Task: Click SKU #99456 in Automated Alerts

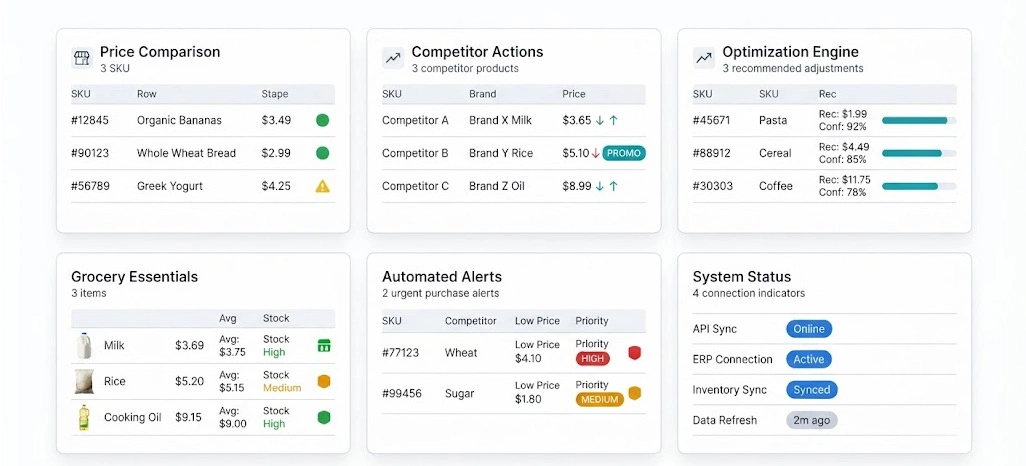Action: tap(402, 393)
